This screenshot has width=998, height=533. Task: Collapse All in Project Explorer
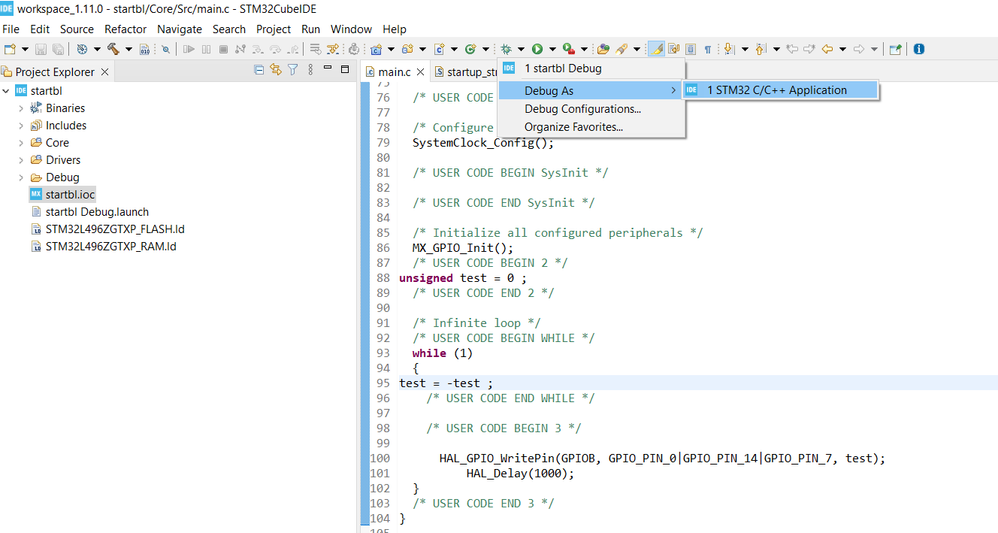click(259, 70)
